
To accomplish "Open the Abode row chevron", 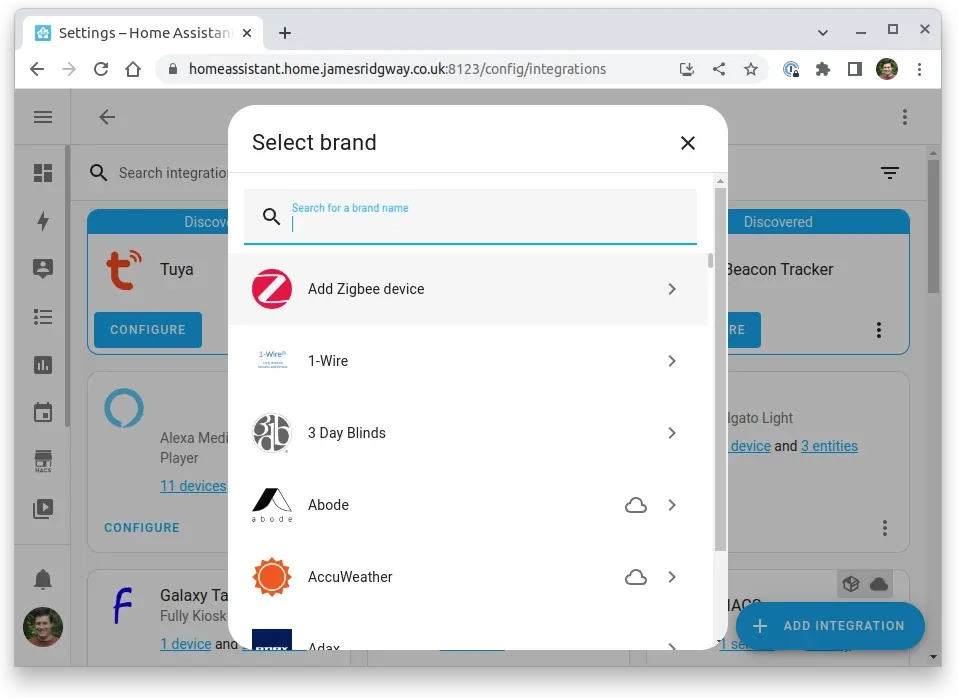I will click(671, 505).
